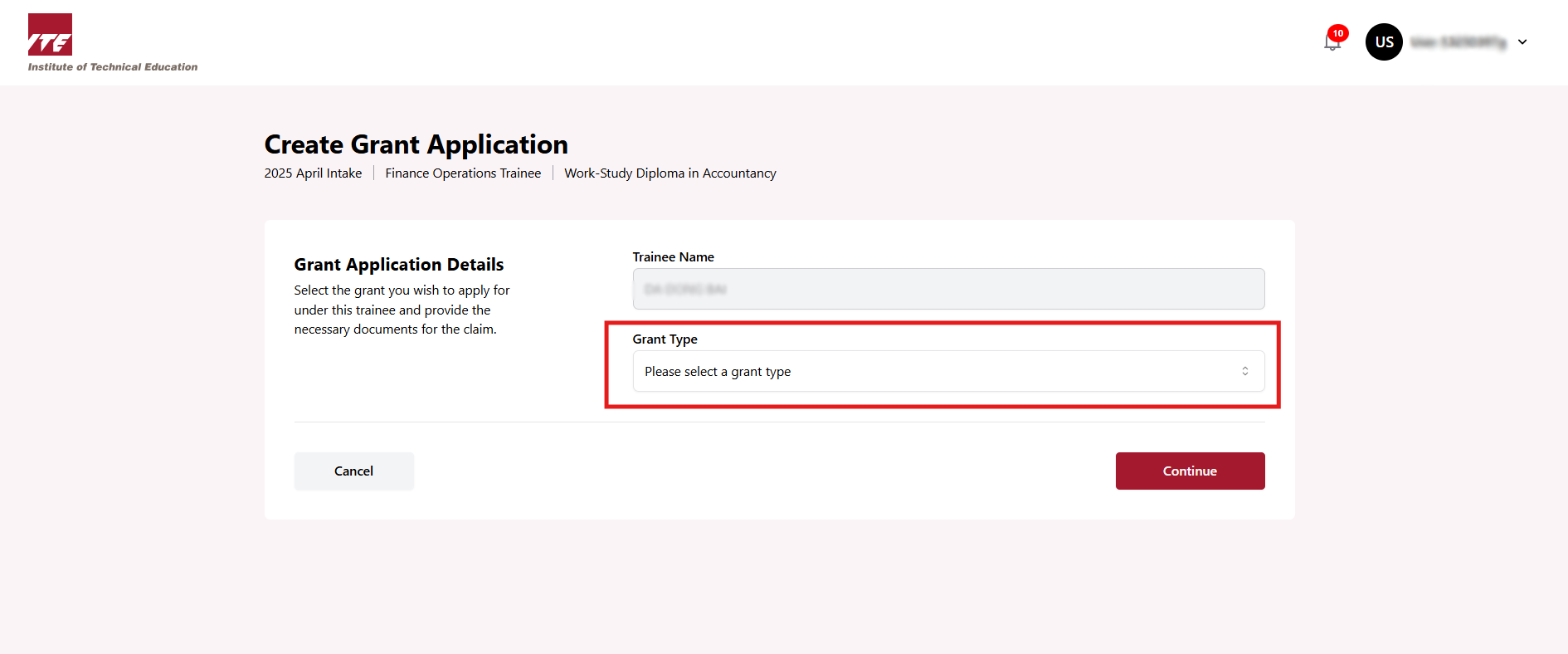Click the disabled Trainee Name field

[947, 289]
